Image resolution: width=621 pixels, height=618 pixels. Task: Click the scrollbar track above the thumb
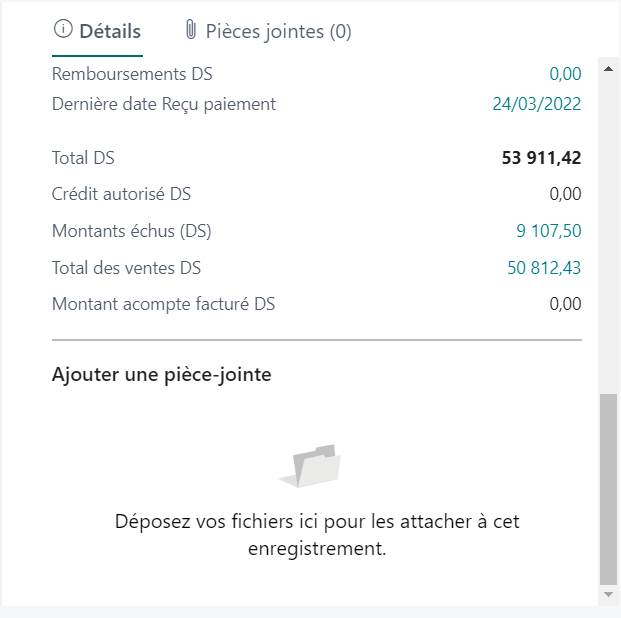coord(607,230)
